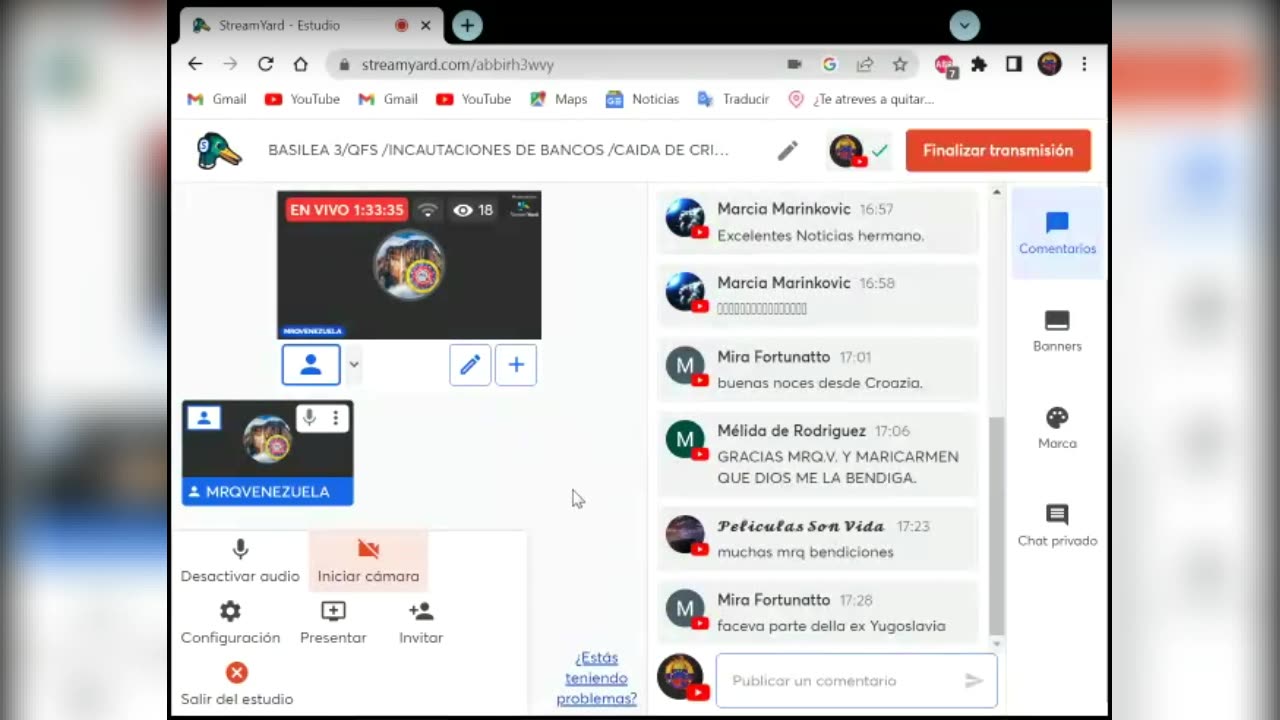Go back in browser
The width and height of the screenshot is (1280, 720).
(195, 64)
